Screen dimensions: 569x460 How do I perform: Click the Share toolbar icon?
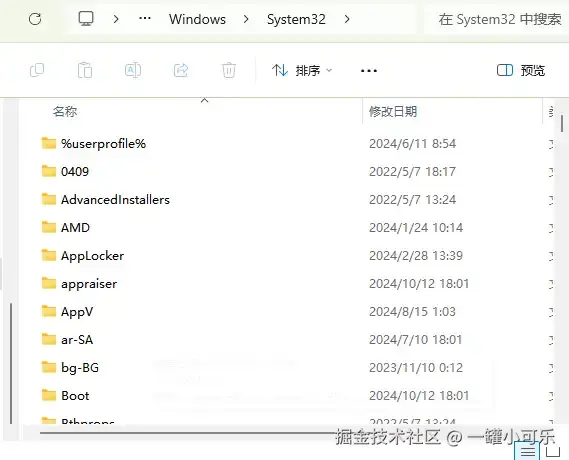point(181,70)
